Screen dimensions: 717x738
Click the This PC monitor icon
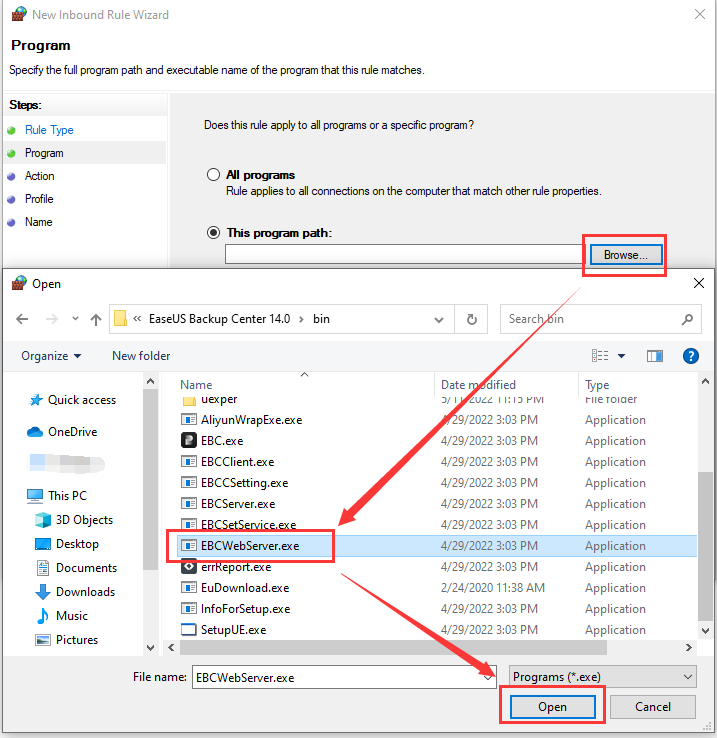pos(35,496)
